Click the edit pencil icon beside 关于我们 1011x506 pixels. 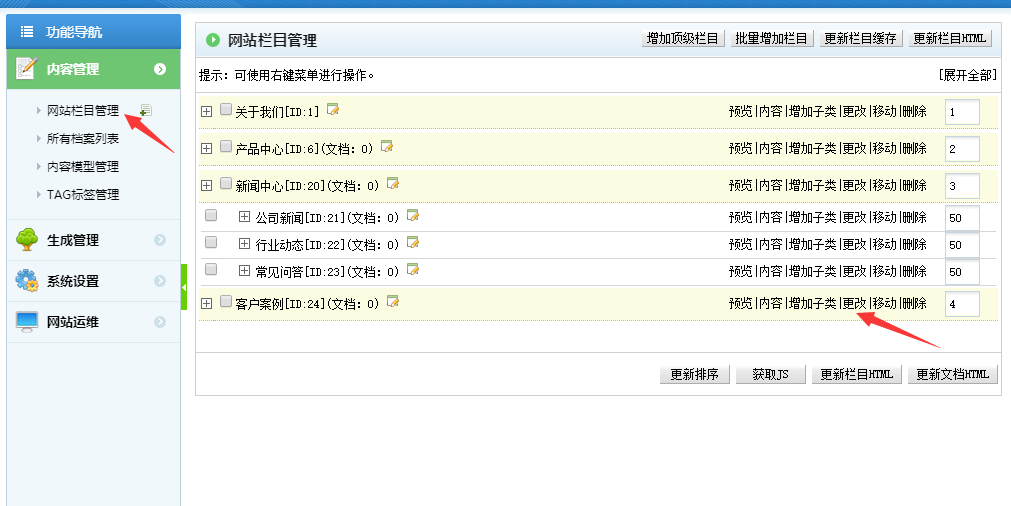333,110
